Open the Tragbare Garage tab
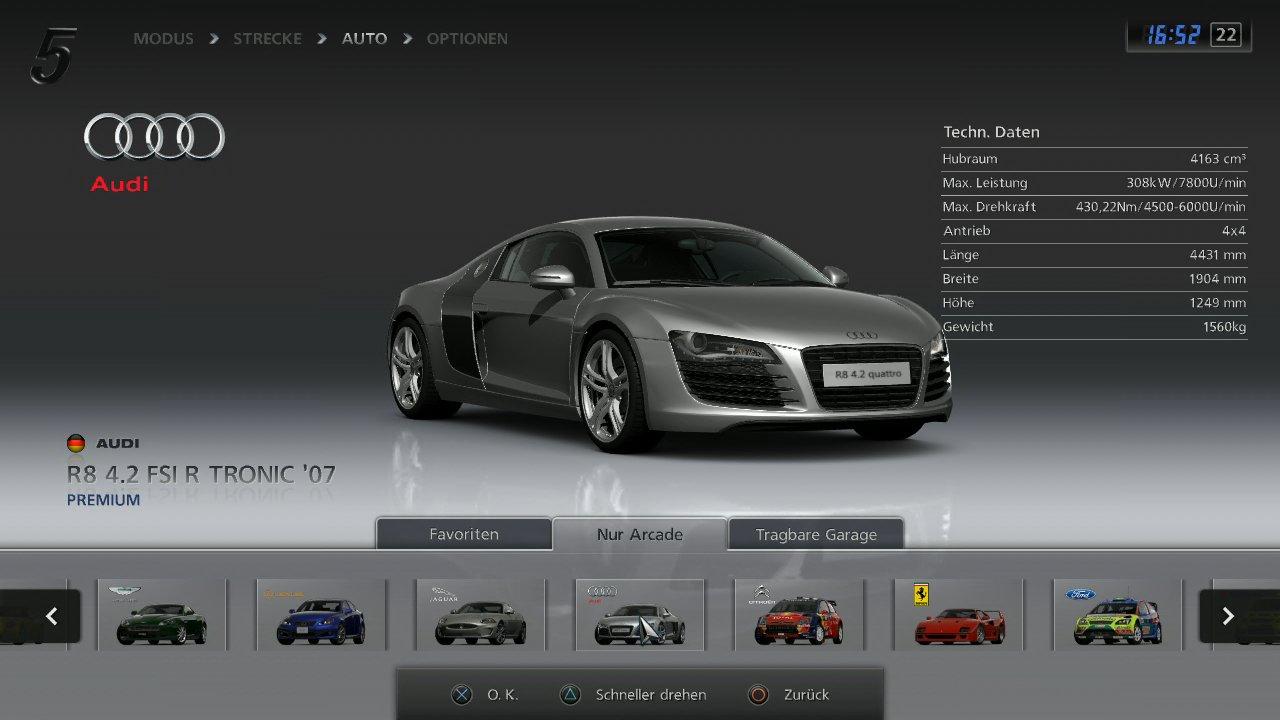 [816, 534]
